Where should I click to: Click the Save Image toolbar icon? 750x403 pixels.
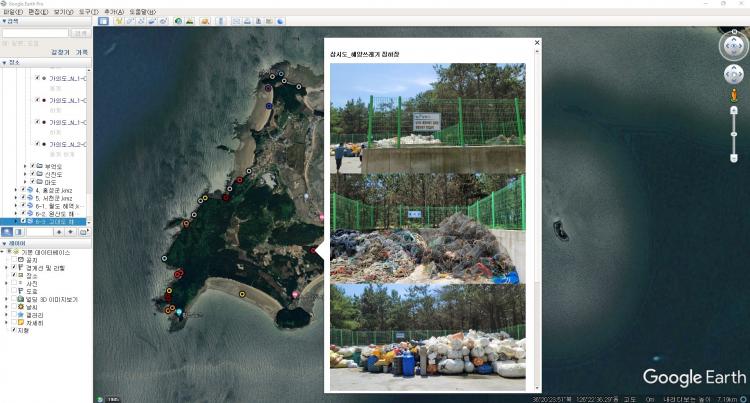point(258,21)
